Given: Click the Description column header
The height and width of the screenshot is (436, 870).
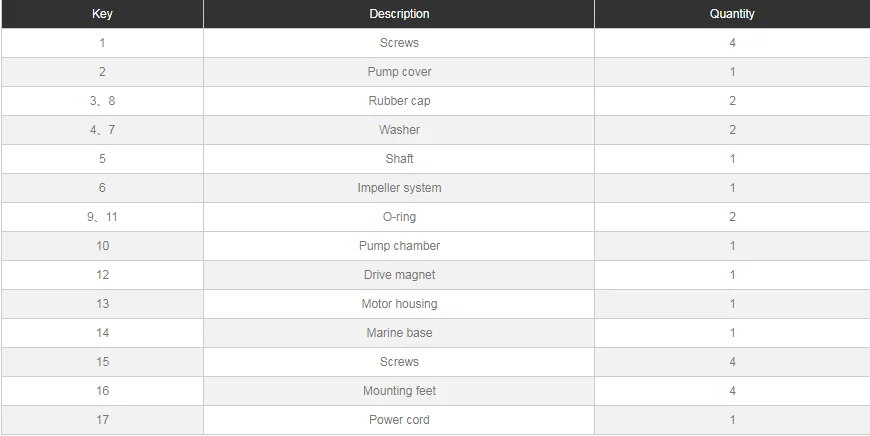Looking at the screenshot, I should click(x=399, y=14).
